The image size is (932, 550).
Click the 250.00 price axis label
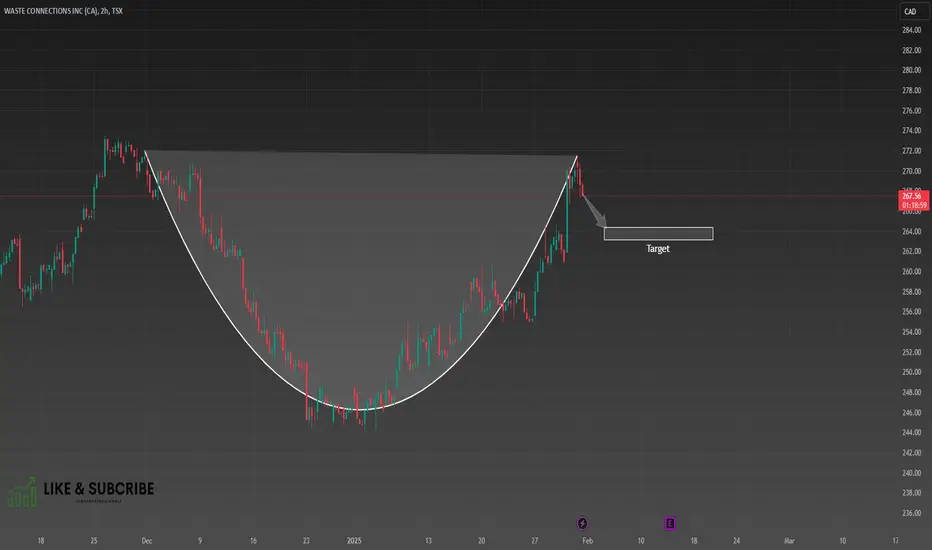[x=911, y=372]
